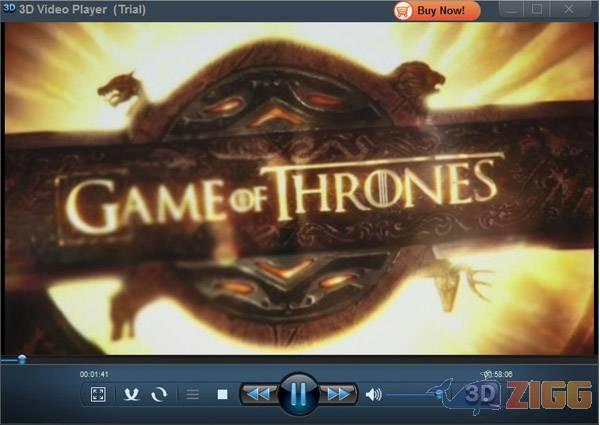Mute the speaker volume icon
The width and height of the screenshot is (600, 425).
click(x=374, y=394)
